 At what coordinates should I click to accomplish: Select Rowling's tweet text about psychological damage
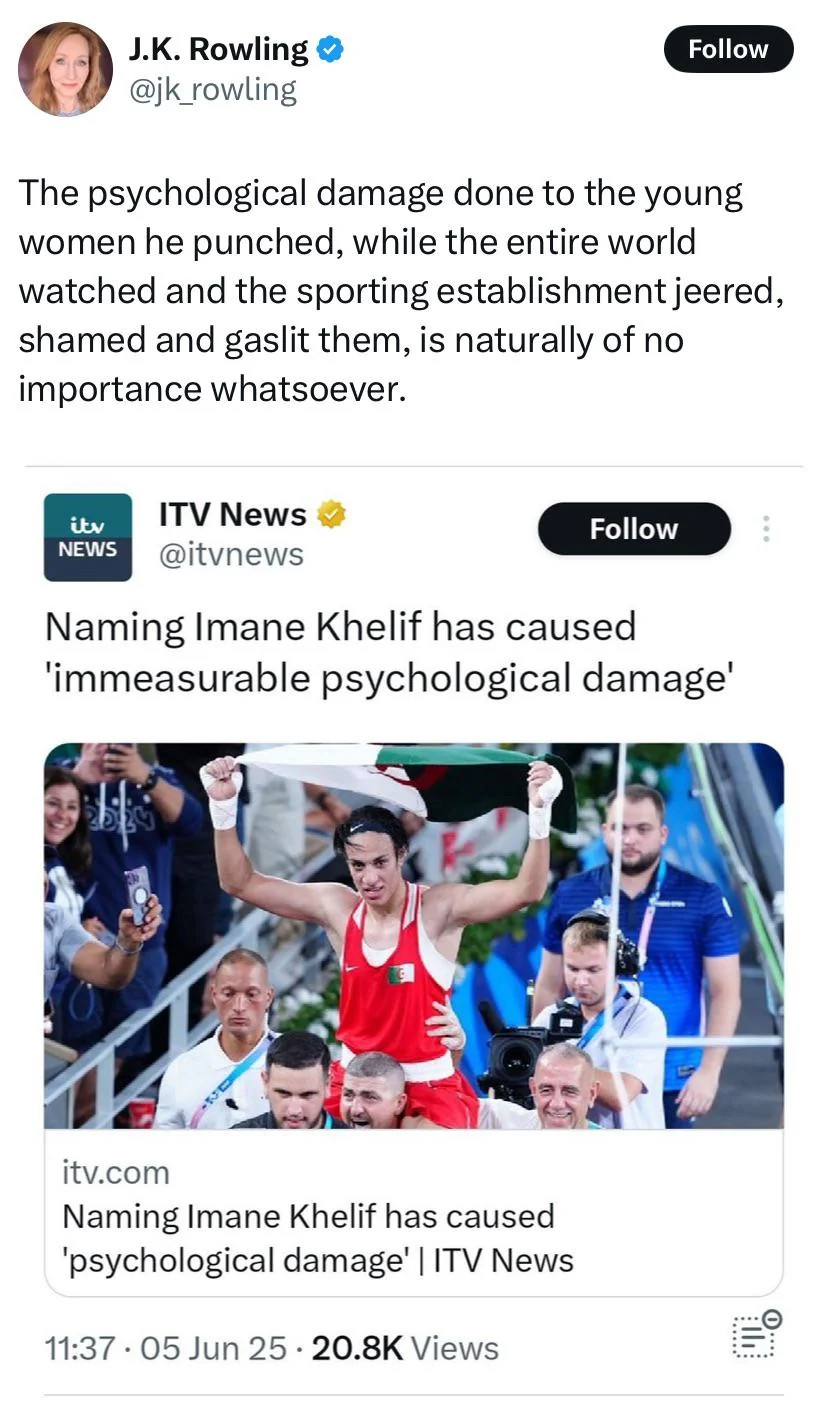tap(400, 291)
